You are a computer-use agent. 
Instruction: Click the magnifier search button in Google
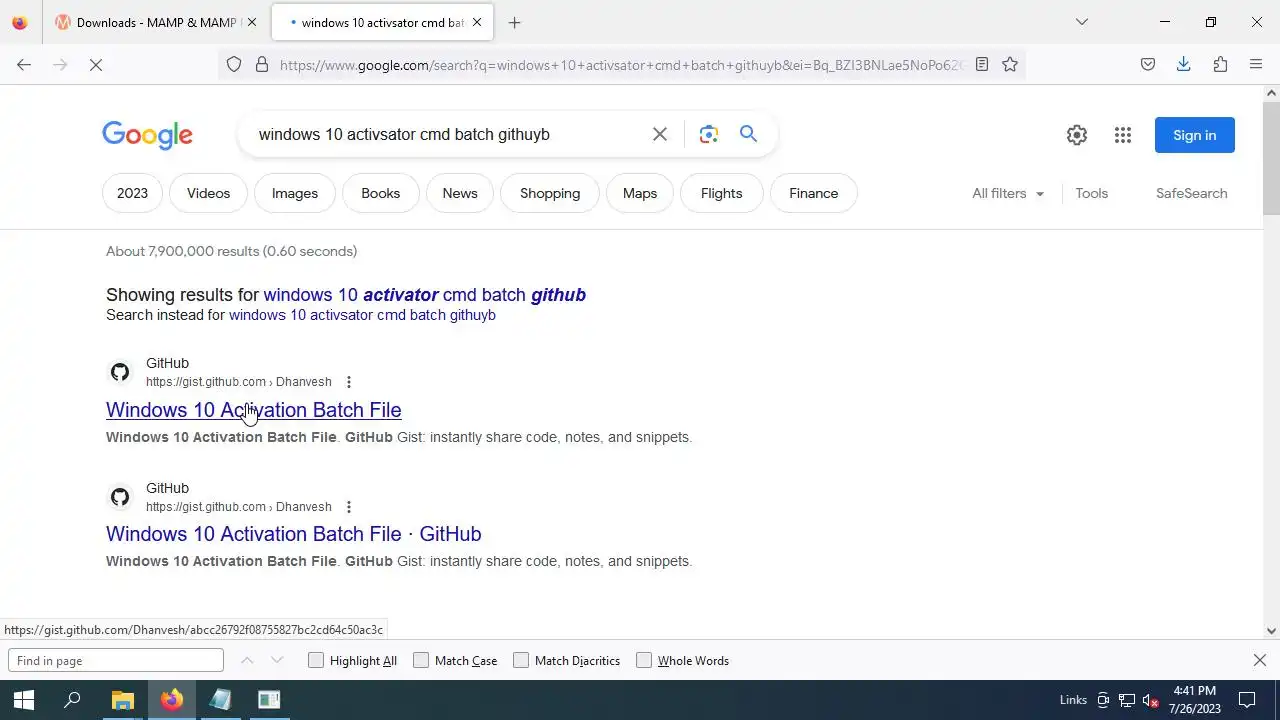748,134
